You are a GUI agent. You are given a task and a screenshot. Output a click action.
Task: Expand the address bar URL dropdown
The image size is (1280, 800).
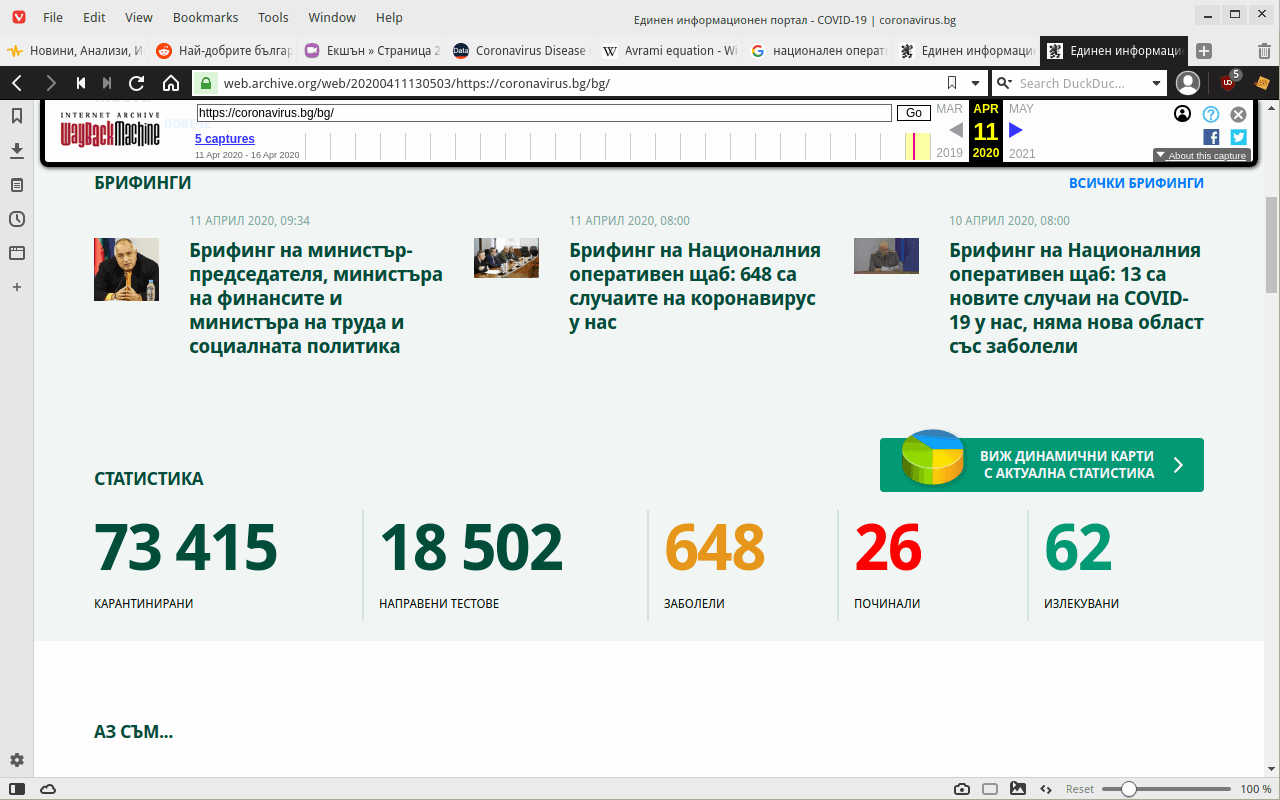(976, 83)
